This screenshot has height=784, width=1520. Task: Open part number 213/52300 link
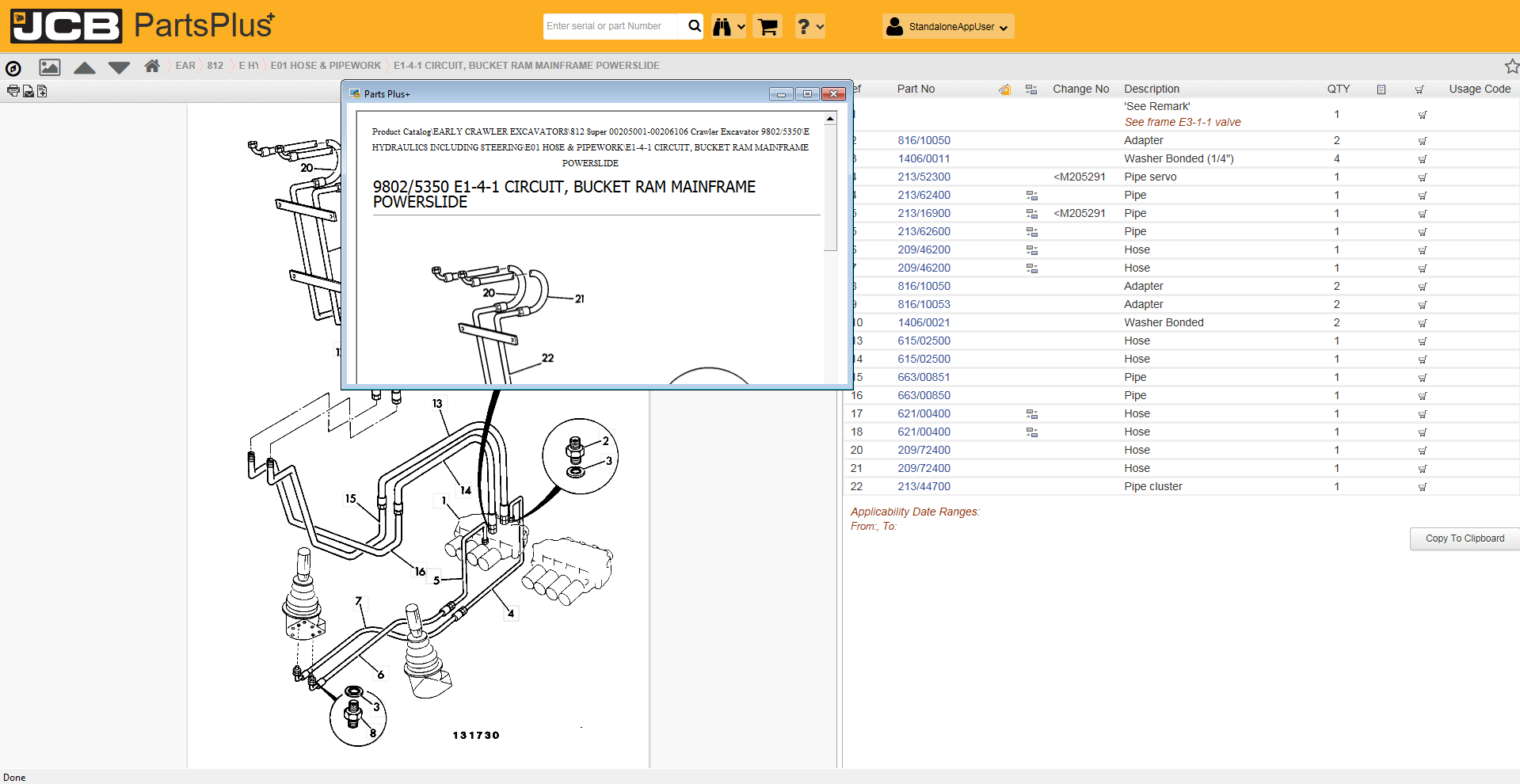tap(924, 177)
